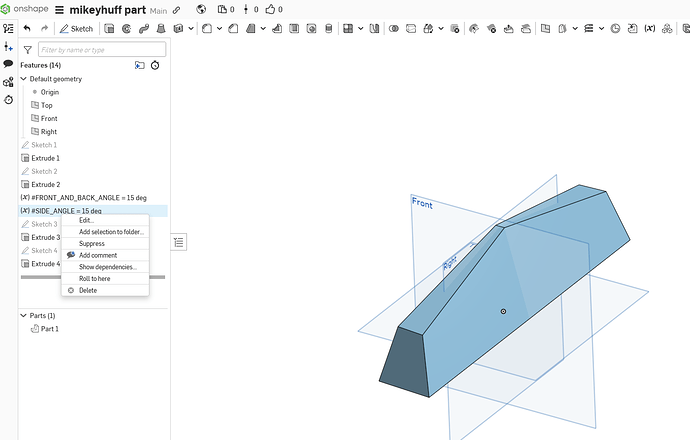Choose Show dependencies... option

pyautogui.click(x=105, y=267)
